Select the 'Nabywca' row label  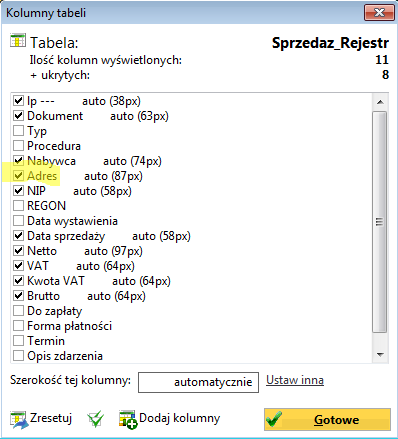pos(51,161)
